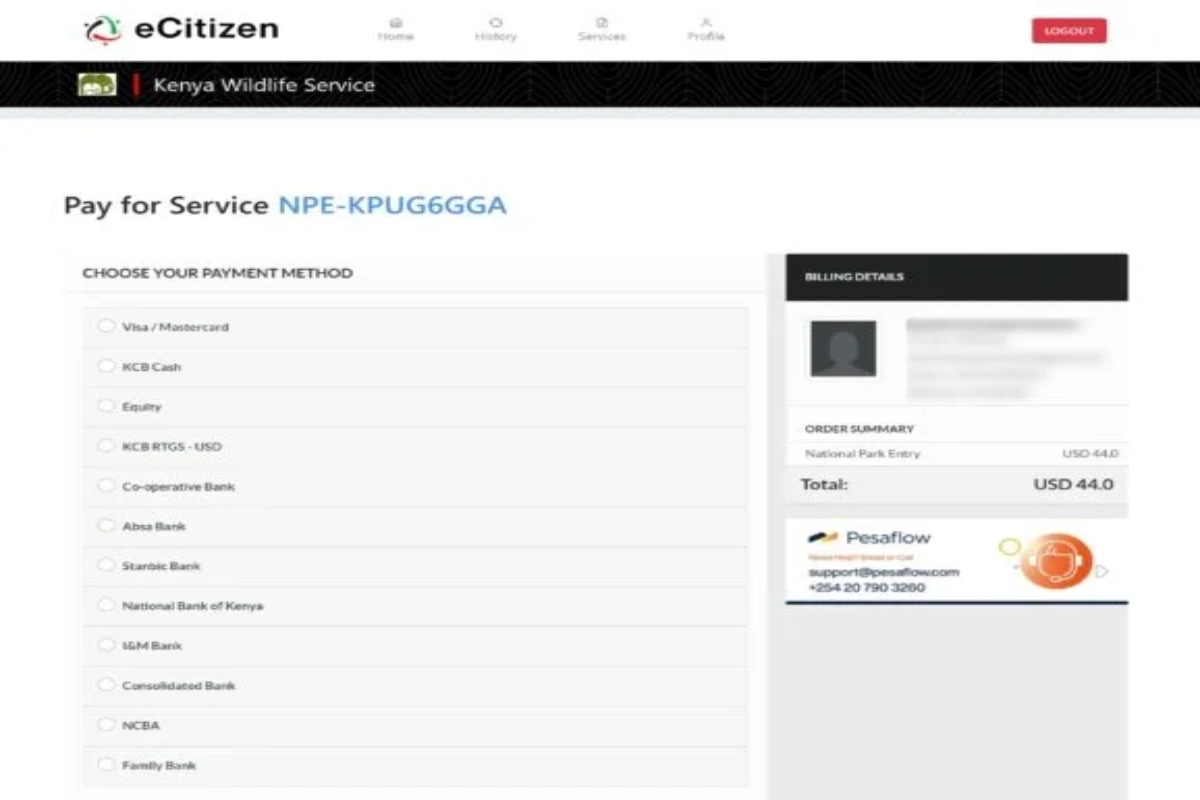Click the eCitizen logo
The height and width of the screenshot is (800, 1200).
[181, 29]
